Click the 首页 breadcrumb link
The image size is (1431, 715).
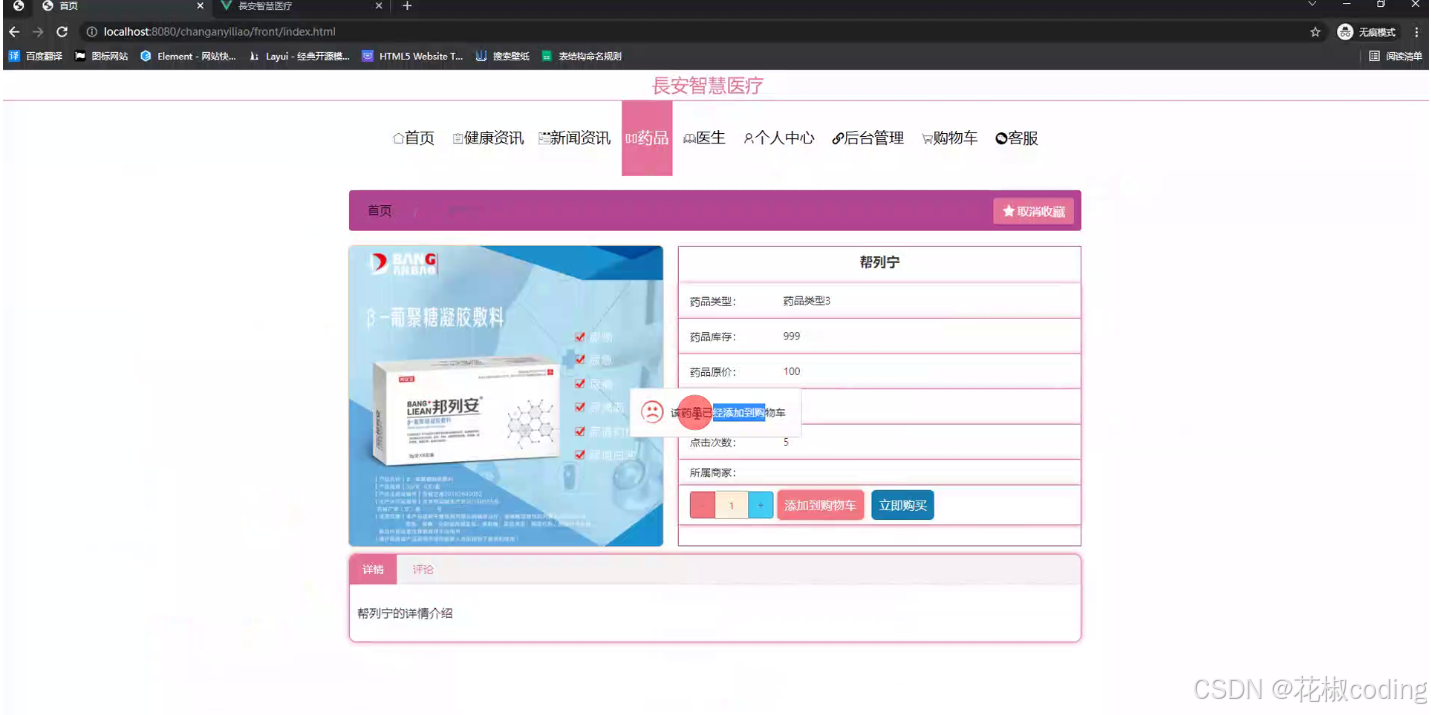[379, 211]
